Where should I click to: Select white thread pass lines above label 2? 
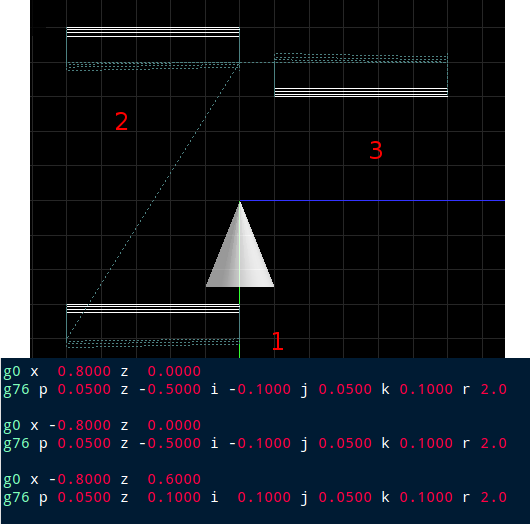pyautogui.click(x=153, y=32)
